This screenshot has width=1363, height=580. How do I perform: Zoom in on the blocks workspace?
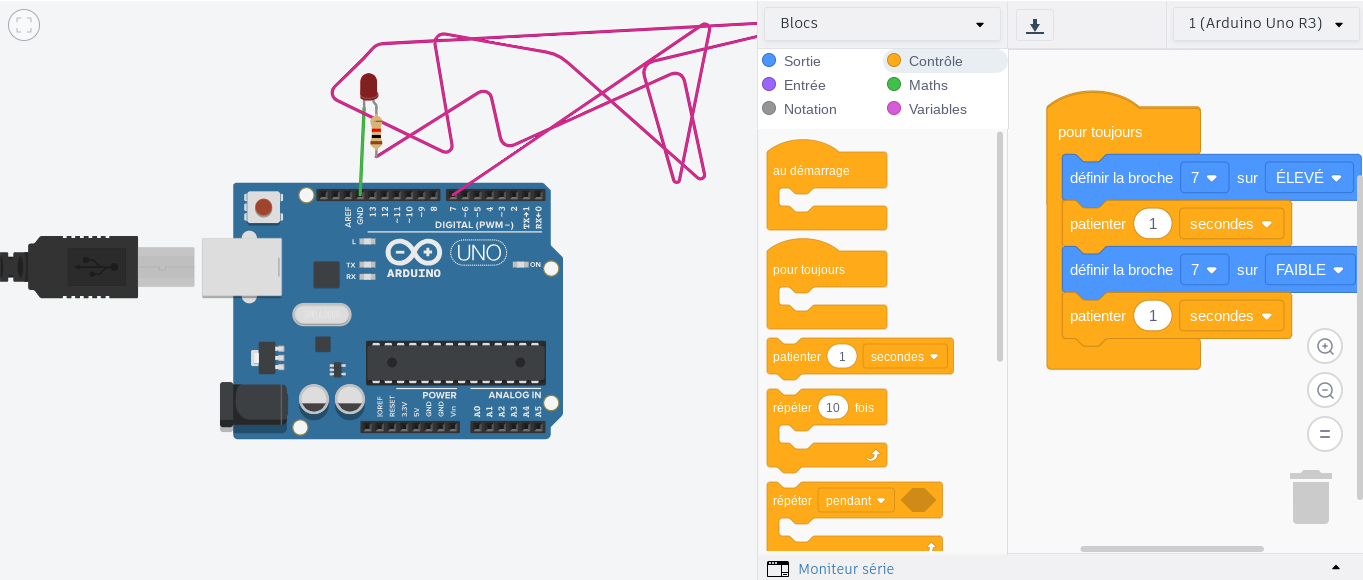pos(1325,347)
